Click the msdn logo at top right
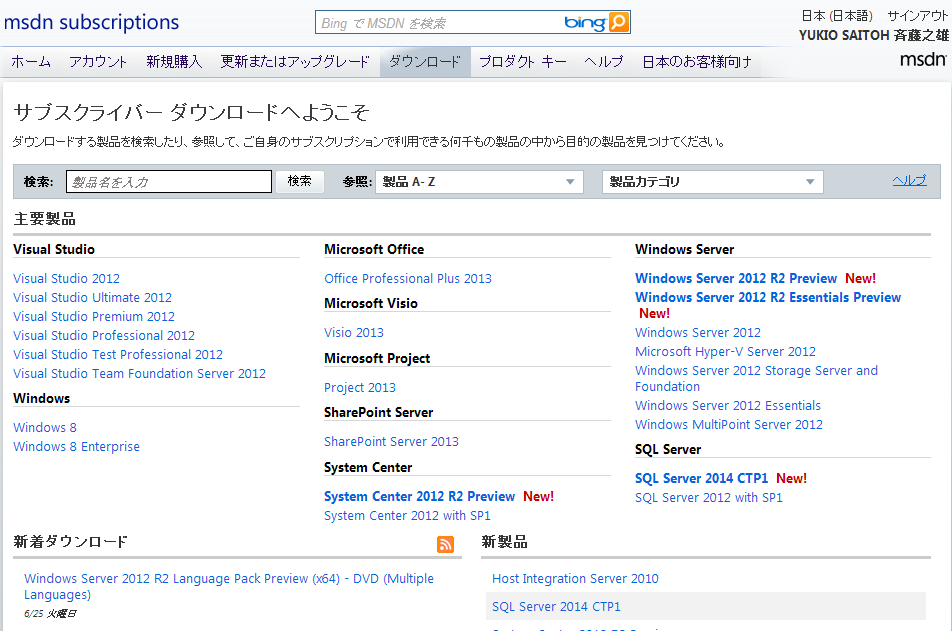This screenshot has height=631, width=952. click(x=922, y=60)
